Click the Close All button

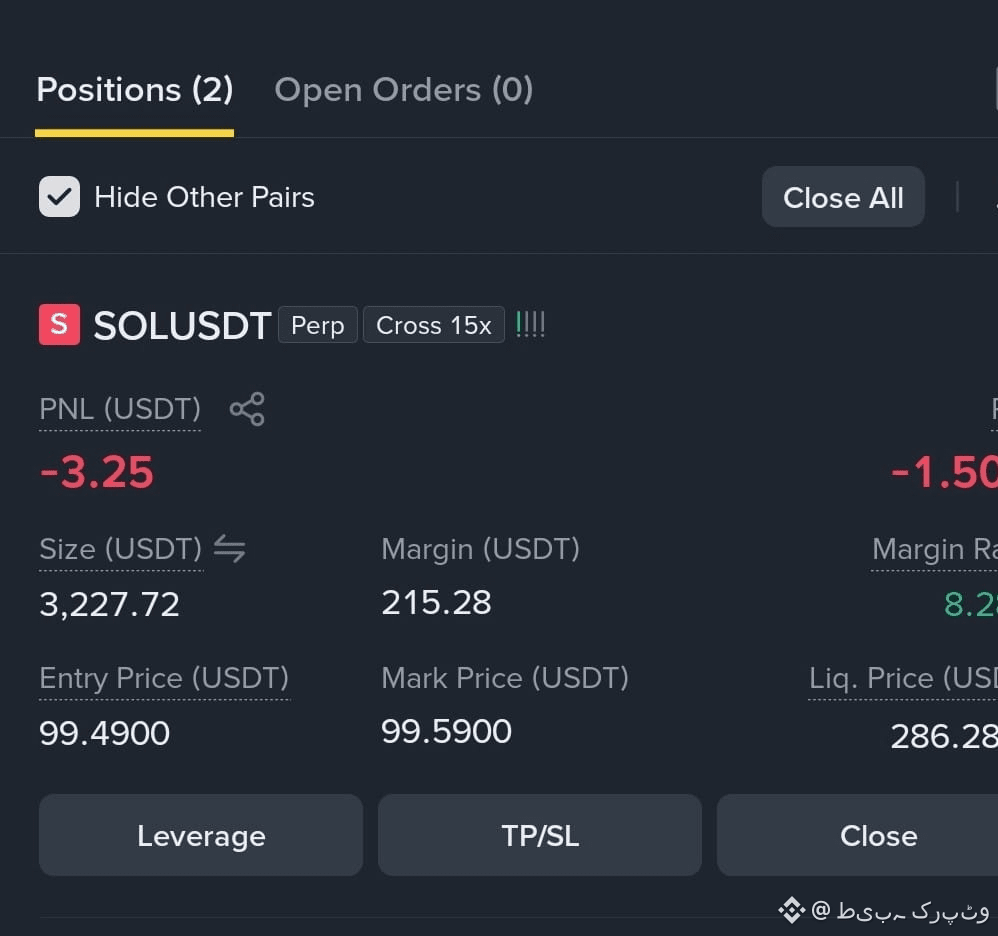point(843,197)
